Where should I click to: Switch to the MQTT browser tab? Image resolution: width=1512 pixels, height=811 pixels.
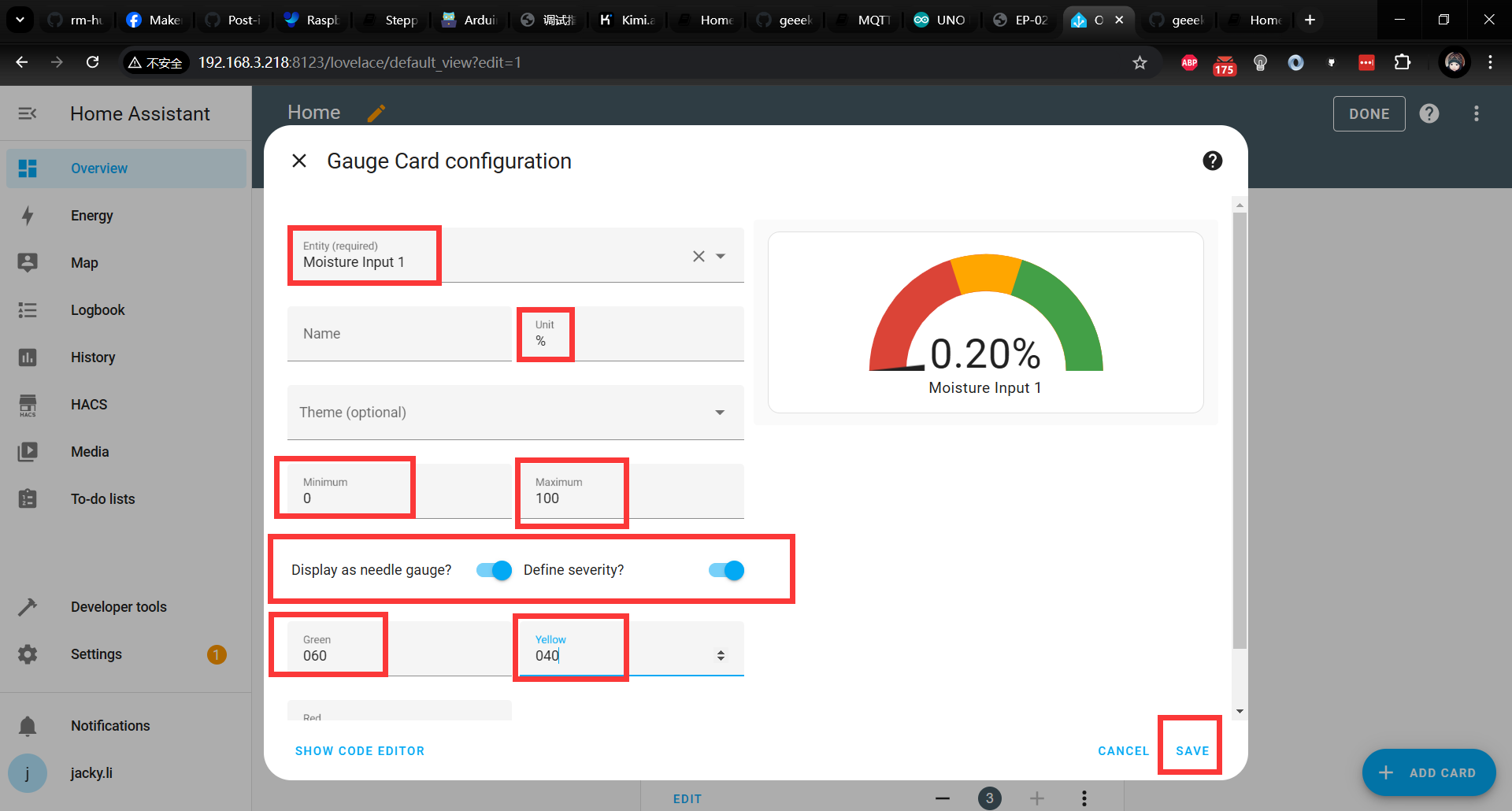(863, 20)
